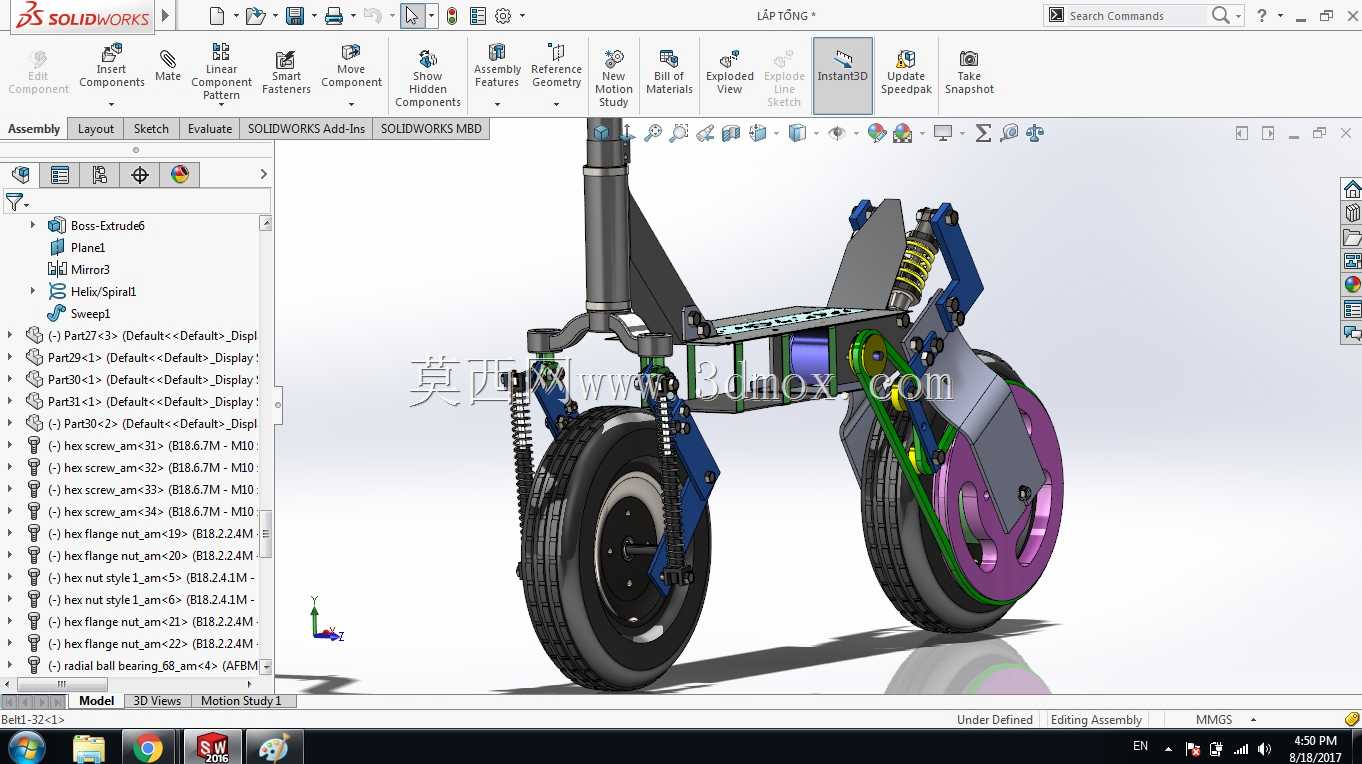The image size is (1362, 764).
Task: Click the New document icon
Action: point(217,15)
